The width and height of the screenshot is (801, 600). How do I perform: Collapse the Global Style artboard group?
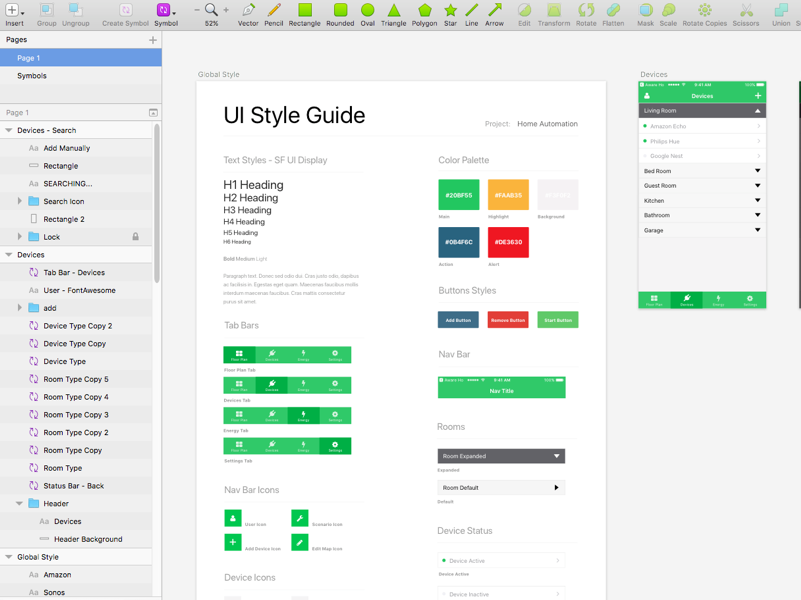click(9, 557)
